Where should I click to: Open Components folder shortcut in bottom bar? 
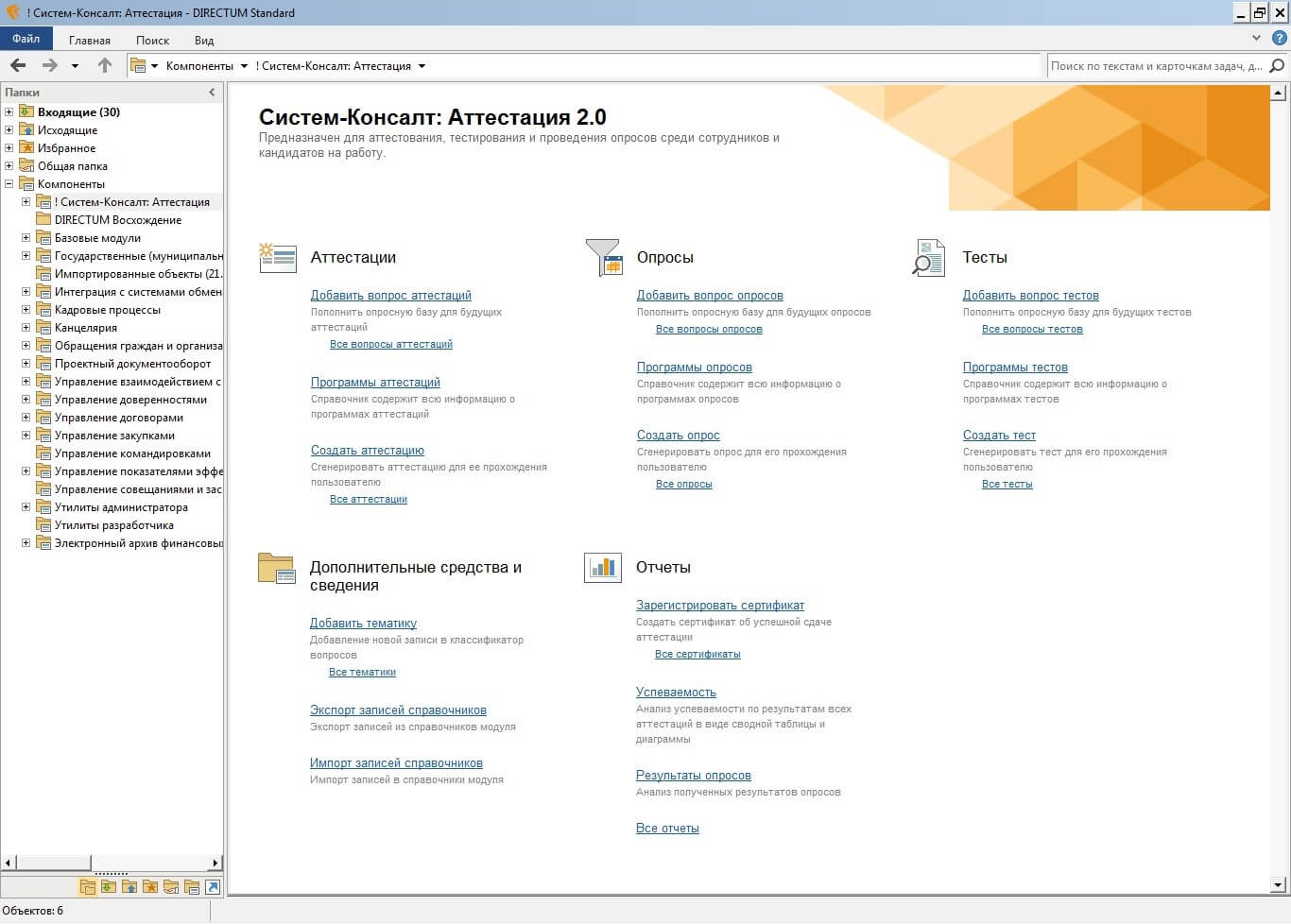tap(192, 887)
